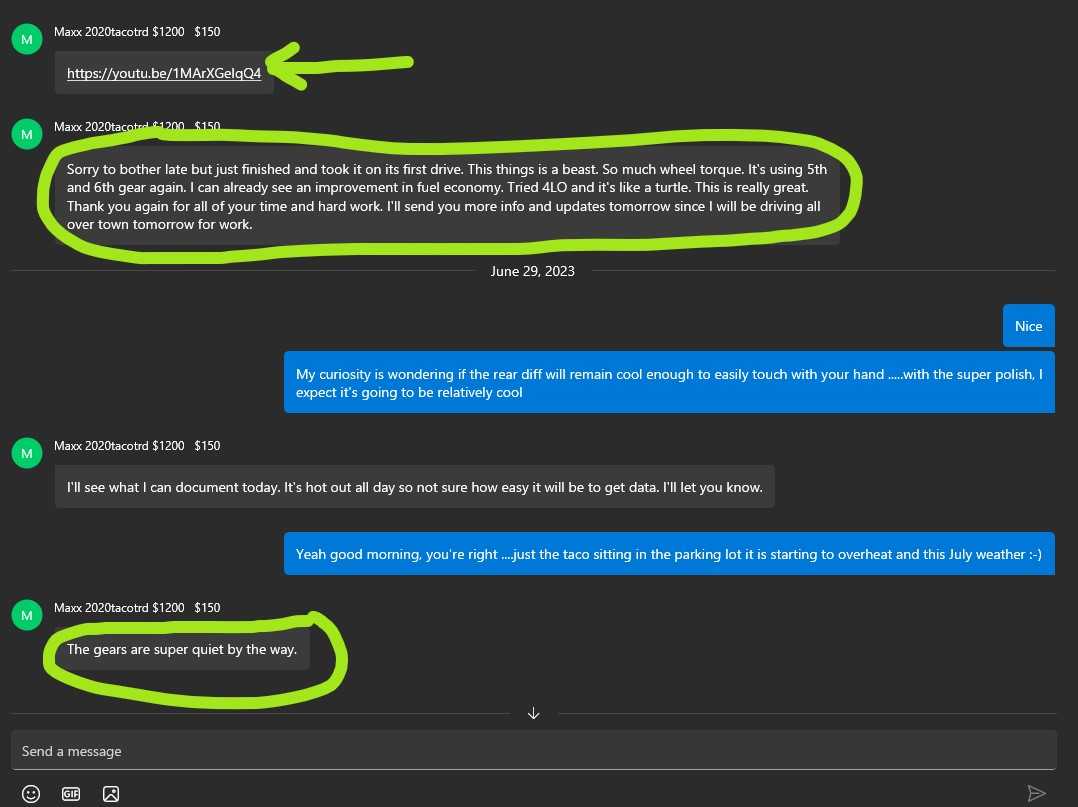
Task: Click the June 29, 2023 date separator
Action: point(533,271)
